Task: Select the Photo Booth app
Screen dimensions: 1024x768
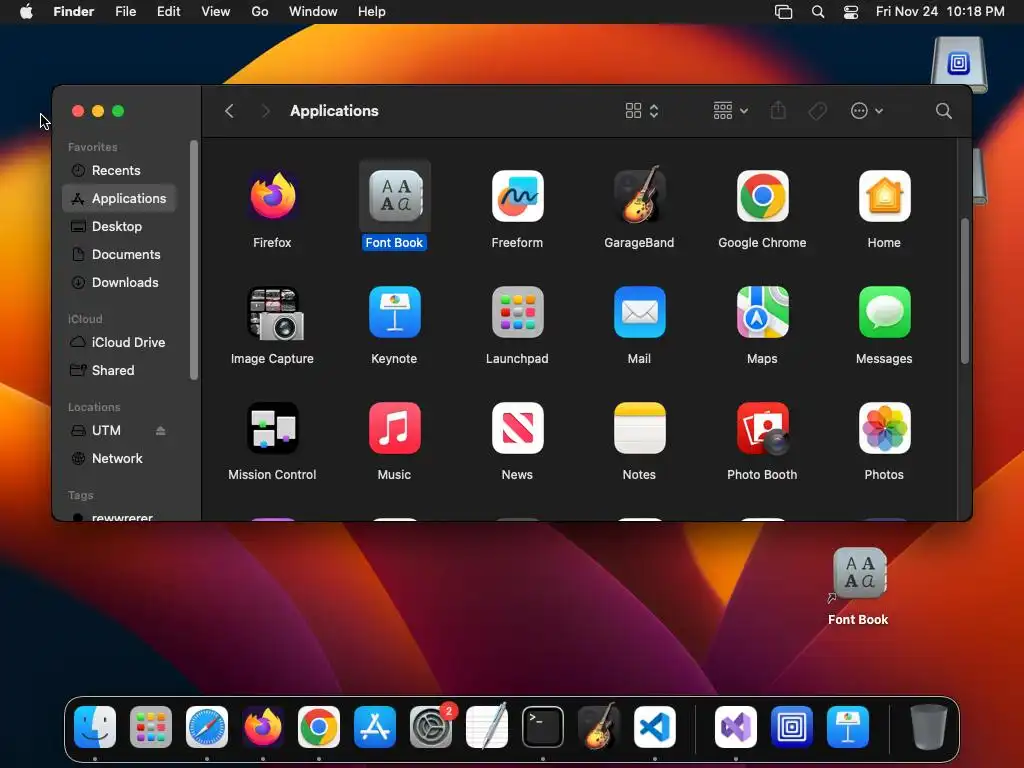Action: (762, 428)
